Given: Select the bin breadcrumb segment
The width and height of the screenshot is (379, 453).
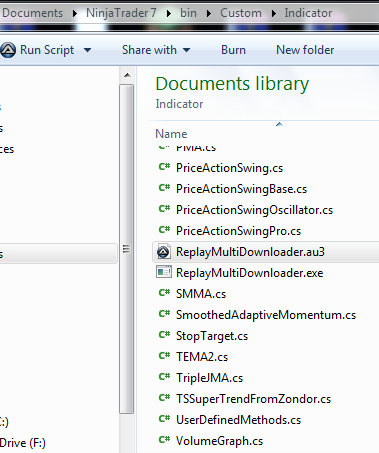Looking at the screenshot, I should tap(188, 13).
